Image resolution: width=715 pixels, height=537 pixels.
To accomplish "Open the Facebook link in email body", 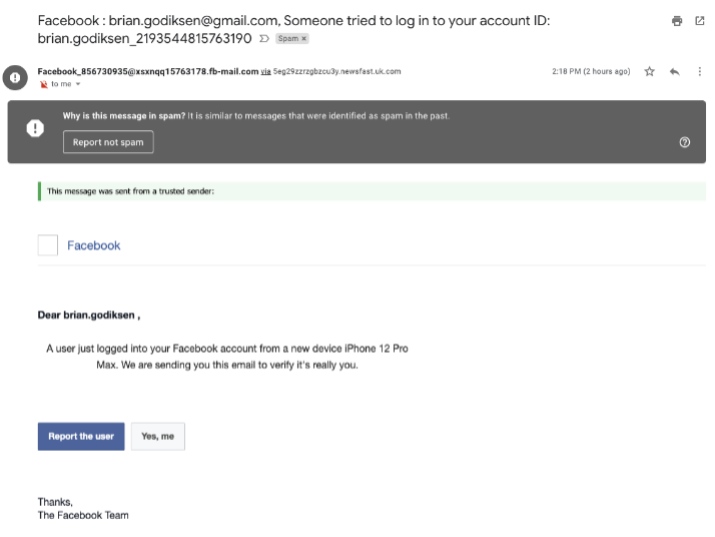I will point(93,245).
